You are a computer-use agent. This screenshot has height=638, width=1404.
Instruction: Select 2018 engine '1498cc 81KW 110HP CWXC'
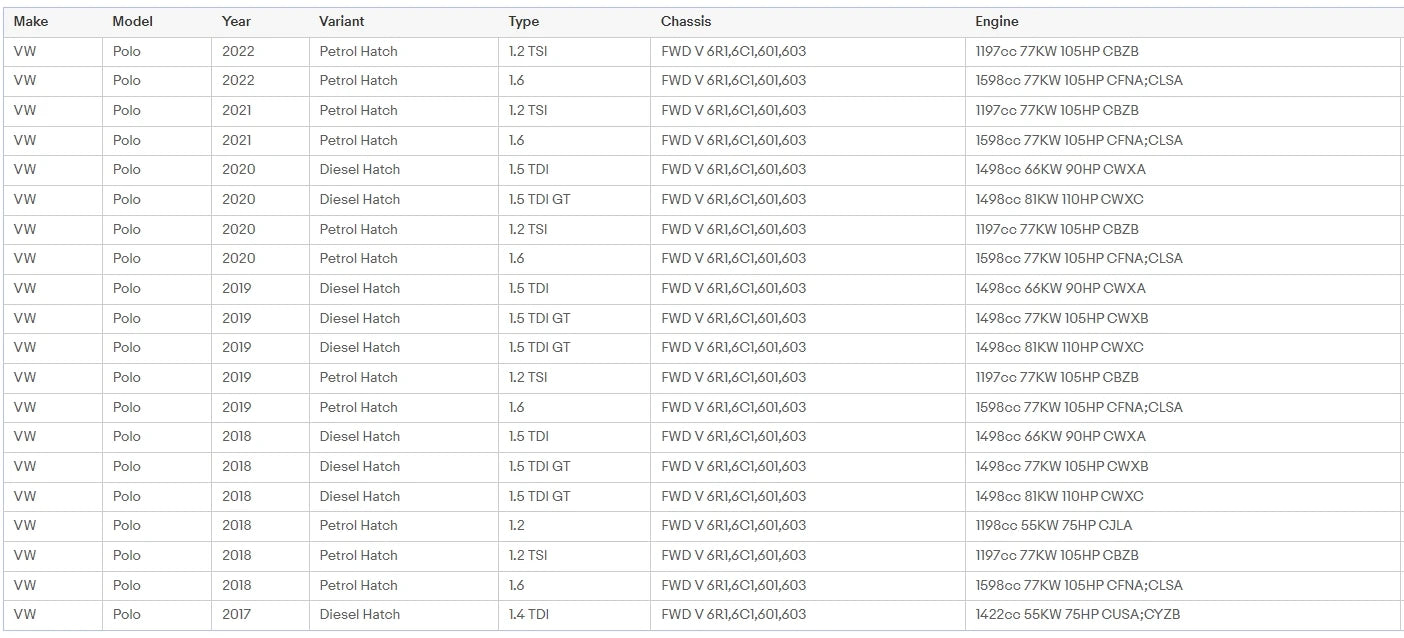click(x=1059, y=496)
